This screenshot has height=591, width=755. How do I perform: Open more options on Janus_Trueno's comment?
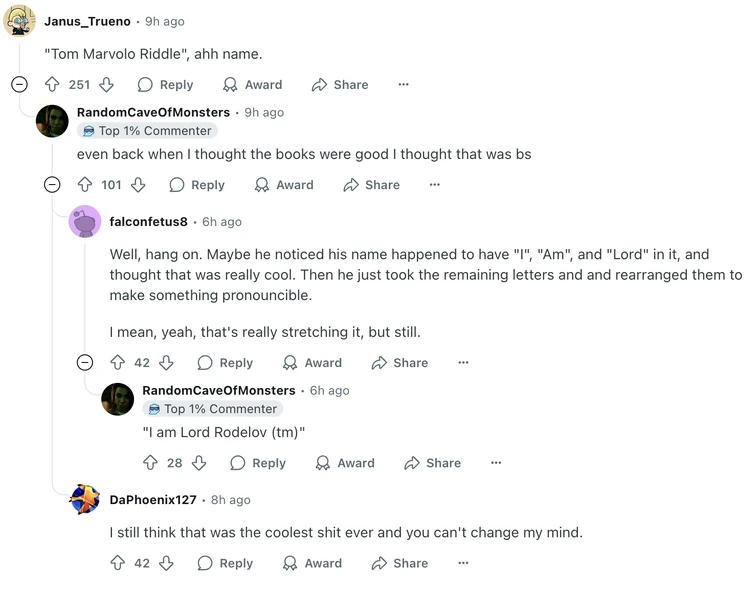click(x=403, y=85)
